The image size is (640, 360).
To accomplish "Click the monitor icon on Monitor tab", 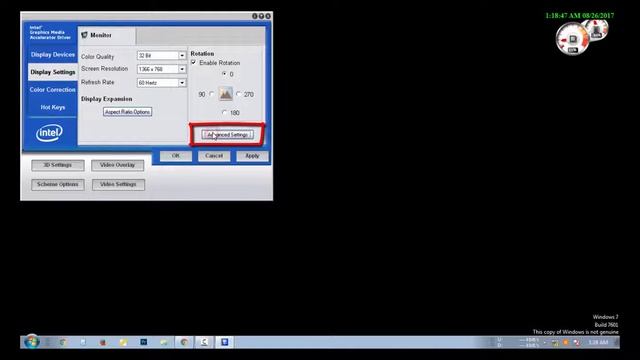I will tap(84, 35).
